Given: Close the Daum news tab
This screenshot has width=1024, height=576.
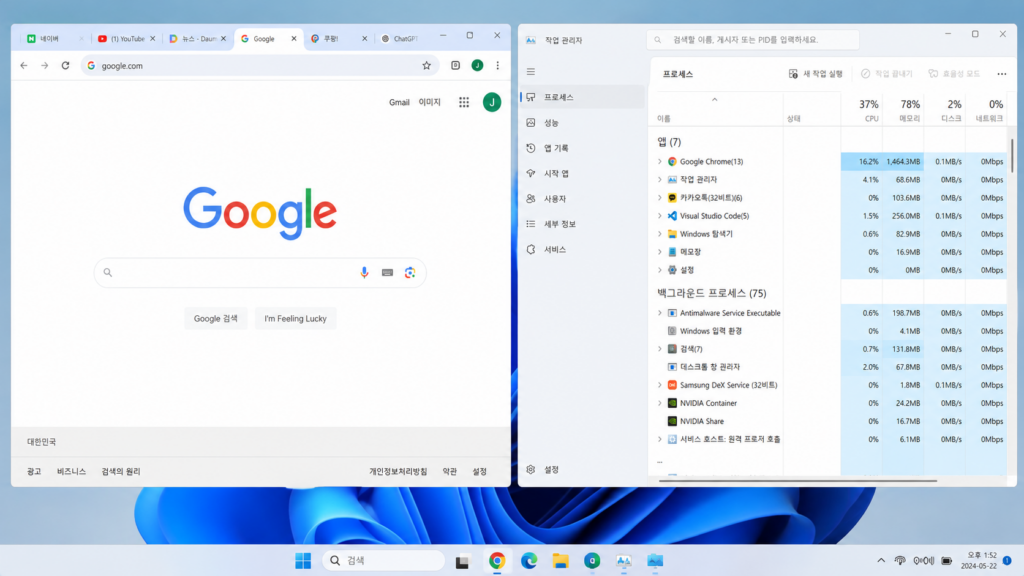Looking at the screenshot, I should [223, 39].
